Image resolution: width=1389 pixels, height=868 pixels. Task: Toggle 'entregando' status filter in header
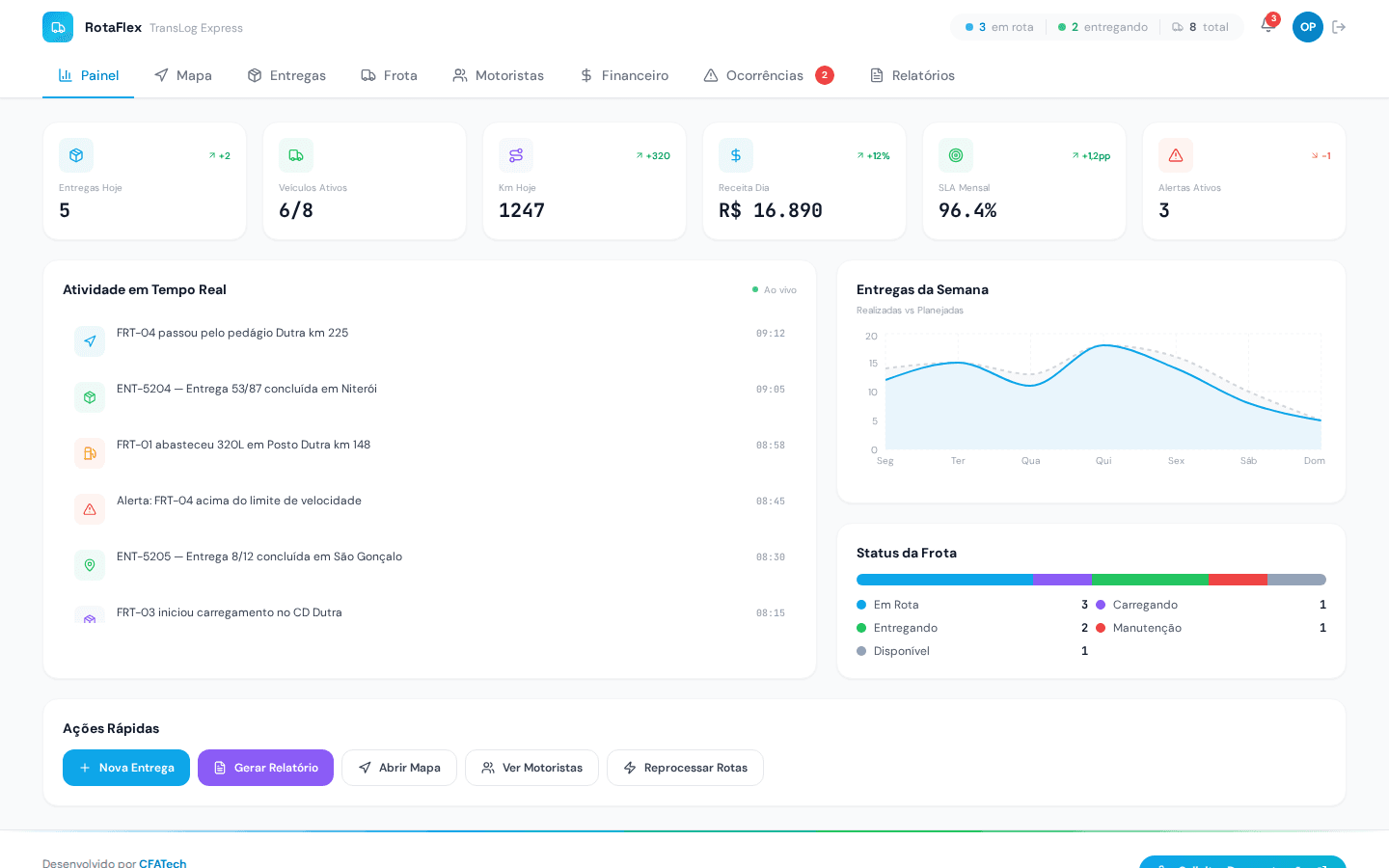point(1103,27)
